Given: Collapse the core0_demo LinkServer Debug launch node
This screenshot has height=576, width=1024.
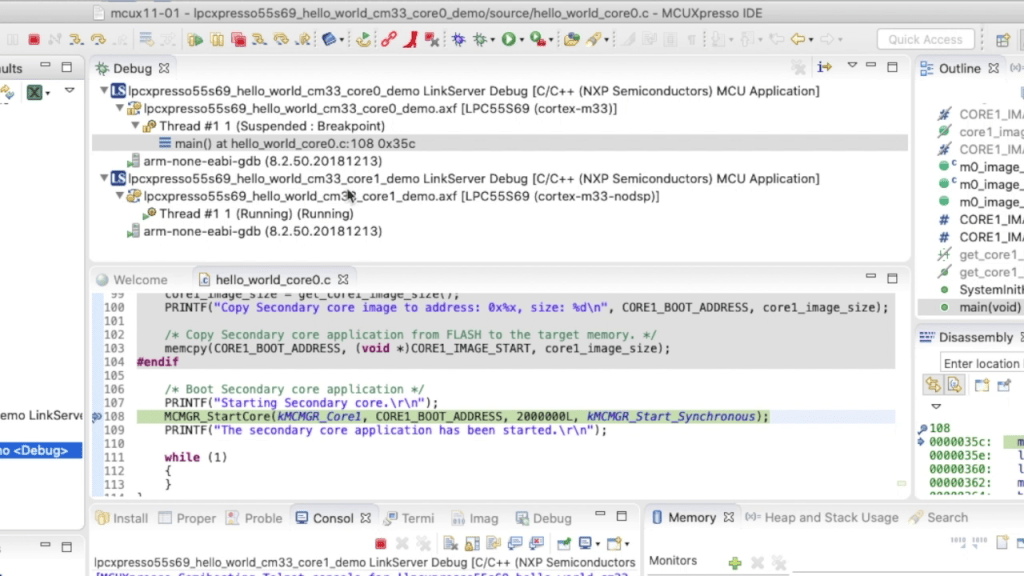Looking at the screenshot, I should click(104, 91).
